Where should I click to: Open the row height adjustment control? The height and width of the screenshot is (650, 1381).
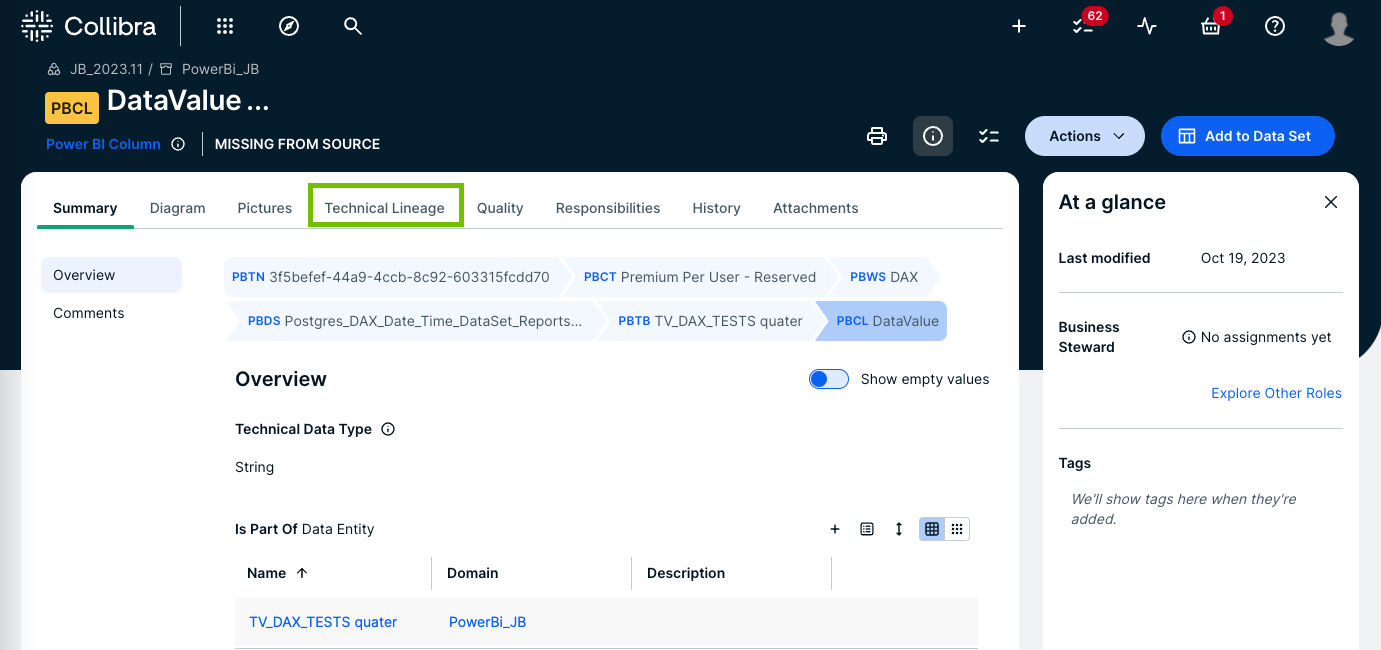(x=899, y=529)
